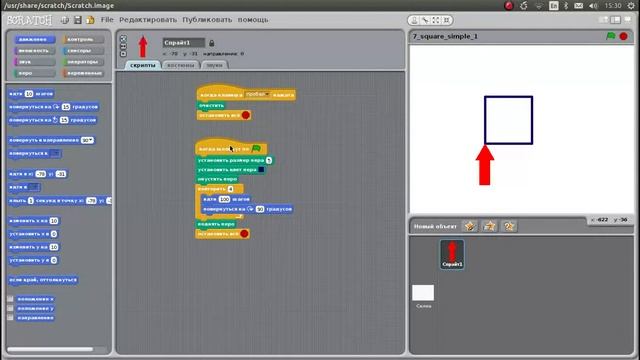Start scripts with green flag above stage
The width and height of the screenshot is (640, 360).
coord(611,36)
